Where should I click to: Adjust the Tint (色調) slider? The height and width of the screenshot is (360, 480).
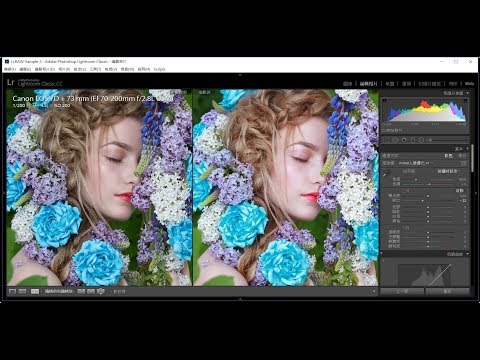click(428, 184)
